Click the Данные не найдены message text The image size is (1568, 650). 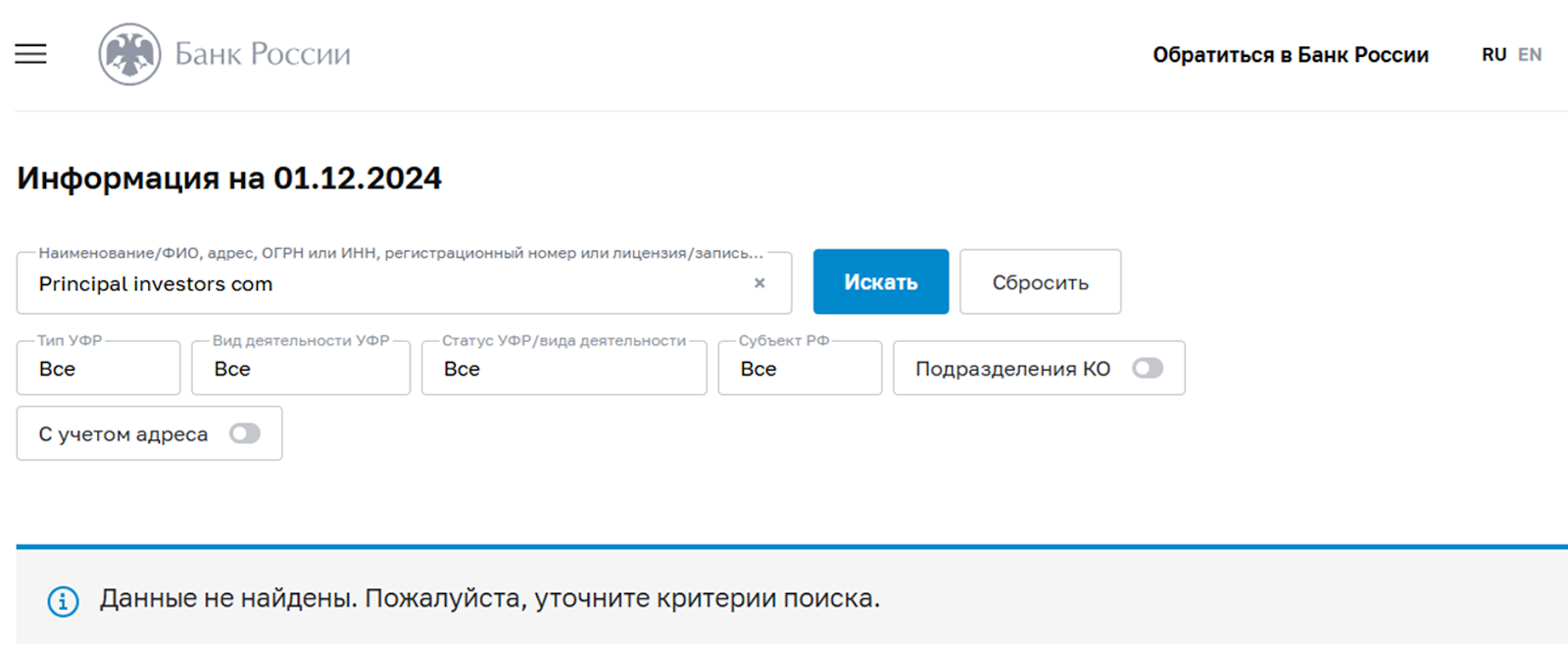490,598
